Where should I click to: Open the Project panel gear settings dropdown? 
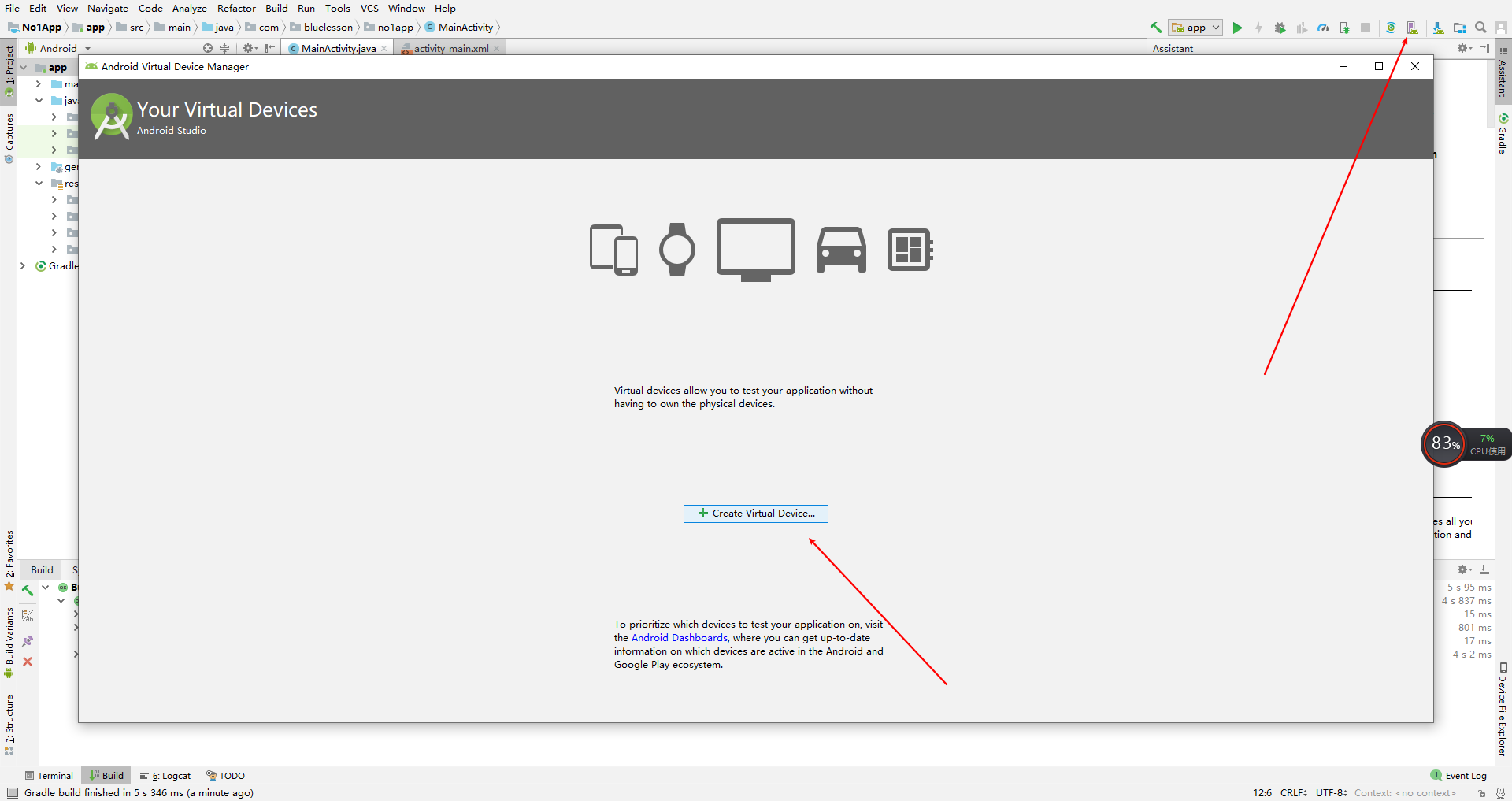pyautogui.click(x=250, y=48)
